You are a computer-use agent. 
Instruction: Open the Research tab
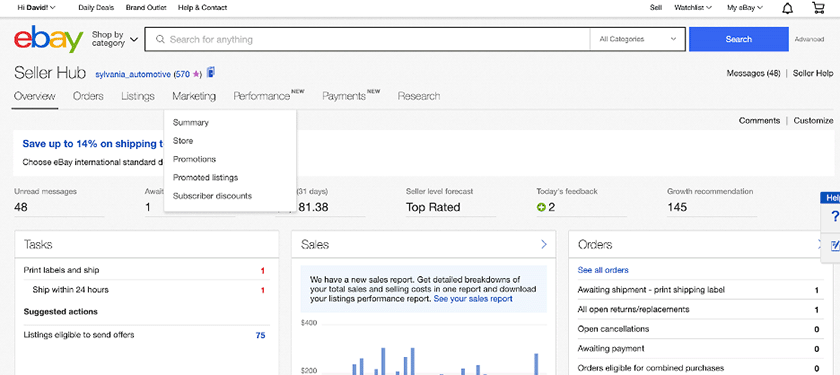(x=419, y=96)
